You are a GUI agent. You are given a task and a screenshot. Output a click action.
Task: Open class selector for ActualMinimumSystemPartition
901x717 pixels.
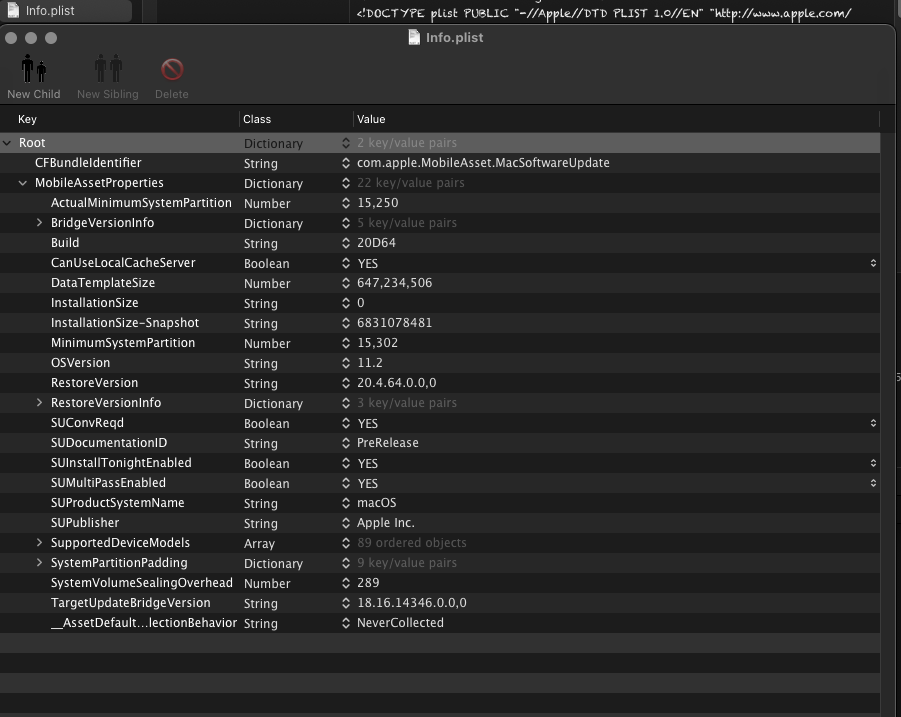[345, 203]
